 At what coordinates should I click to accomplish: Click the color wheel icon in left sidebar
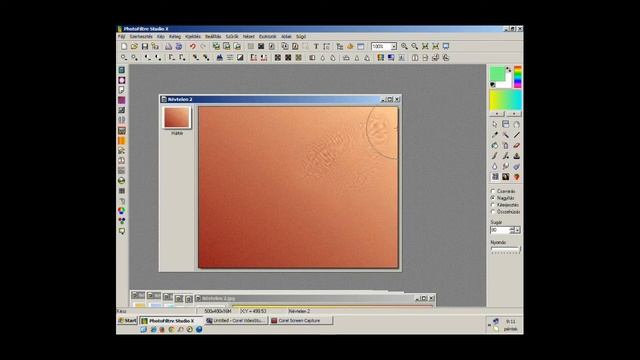122,211
